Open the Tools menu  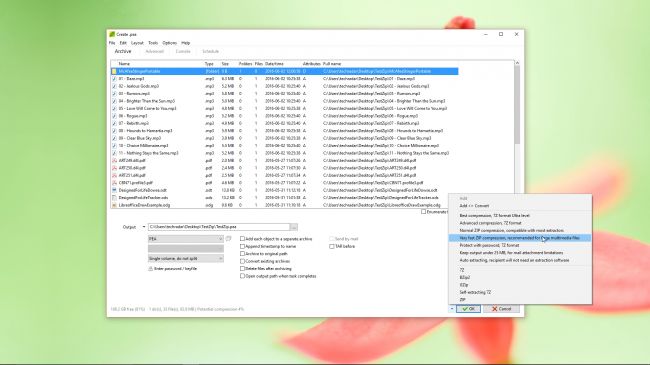click(x=153, y=43)
